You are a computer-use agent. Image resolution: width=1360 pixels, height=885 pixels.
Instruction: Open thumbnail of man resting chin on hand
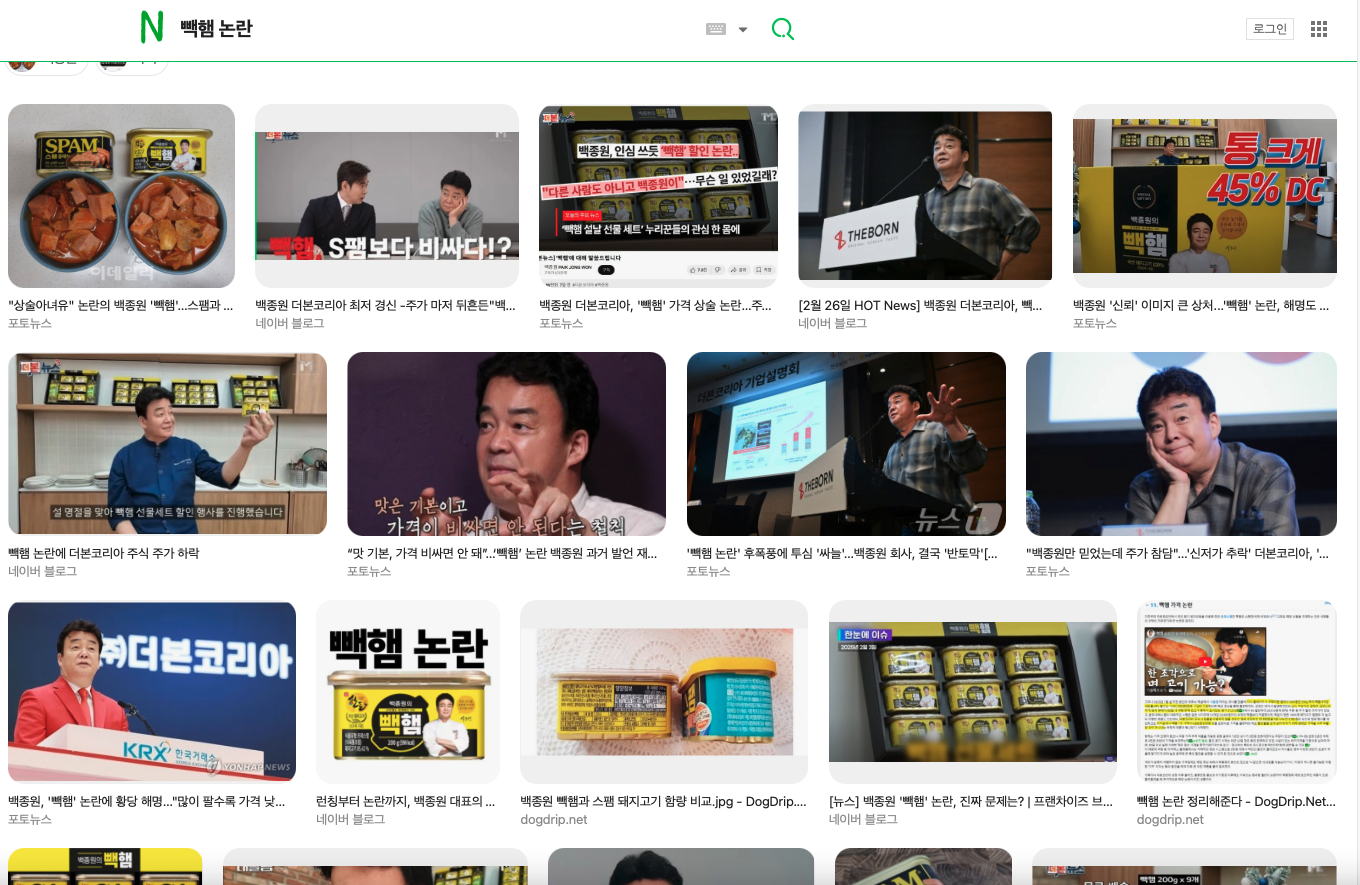[x=1181, y=444]
